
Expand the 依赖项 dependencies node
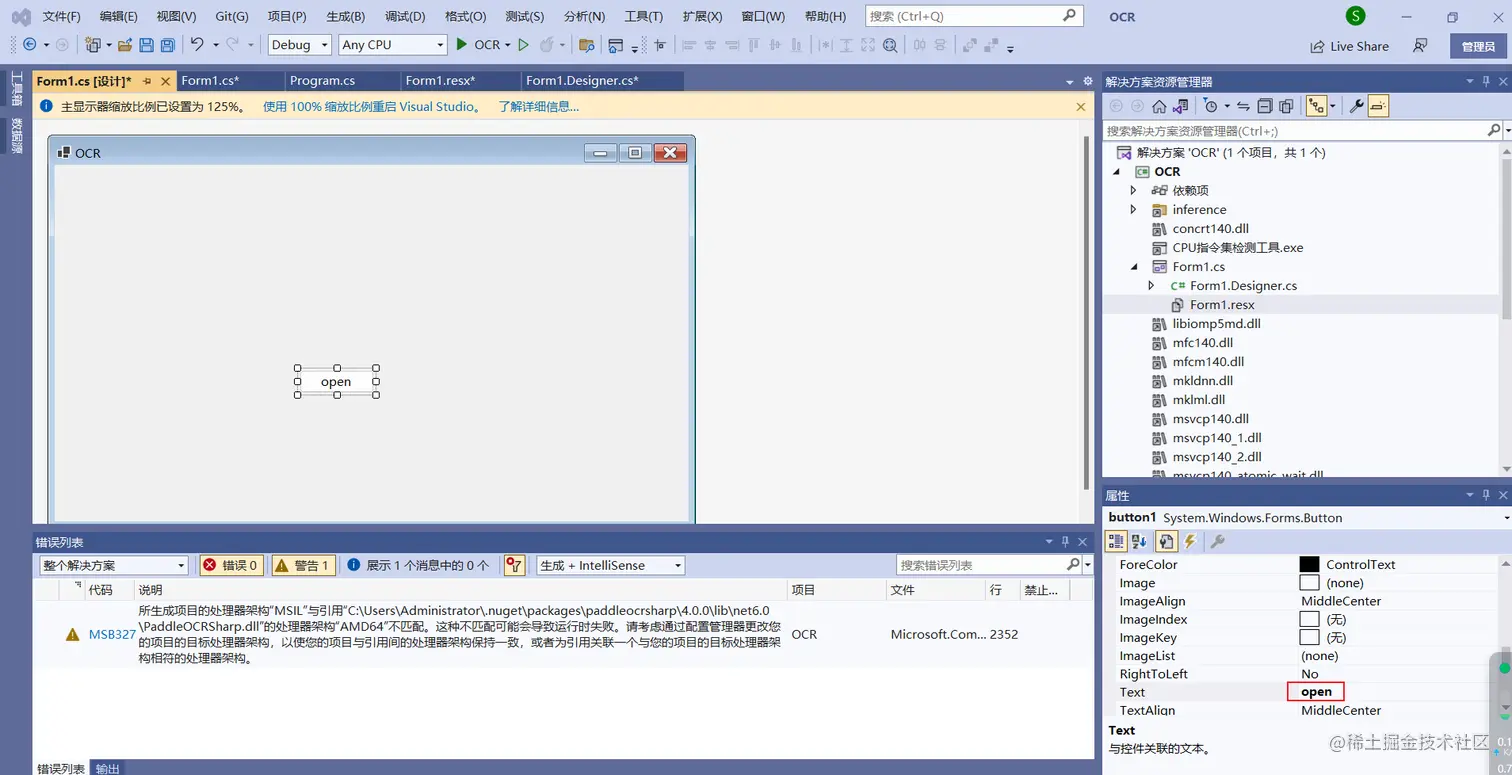coord(1133,191)
